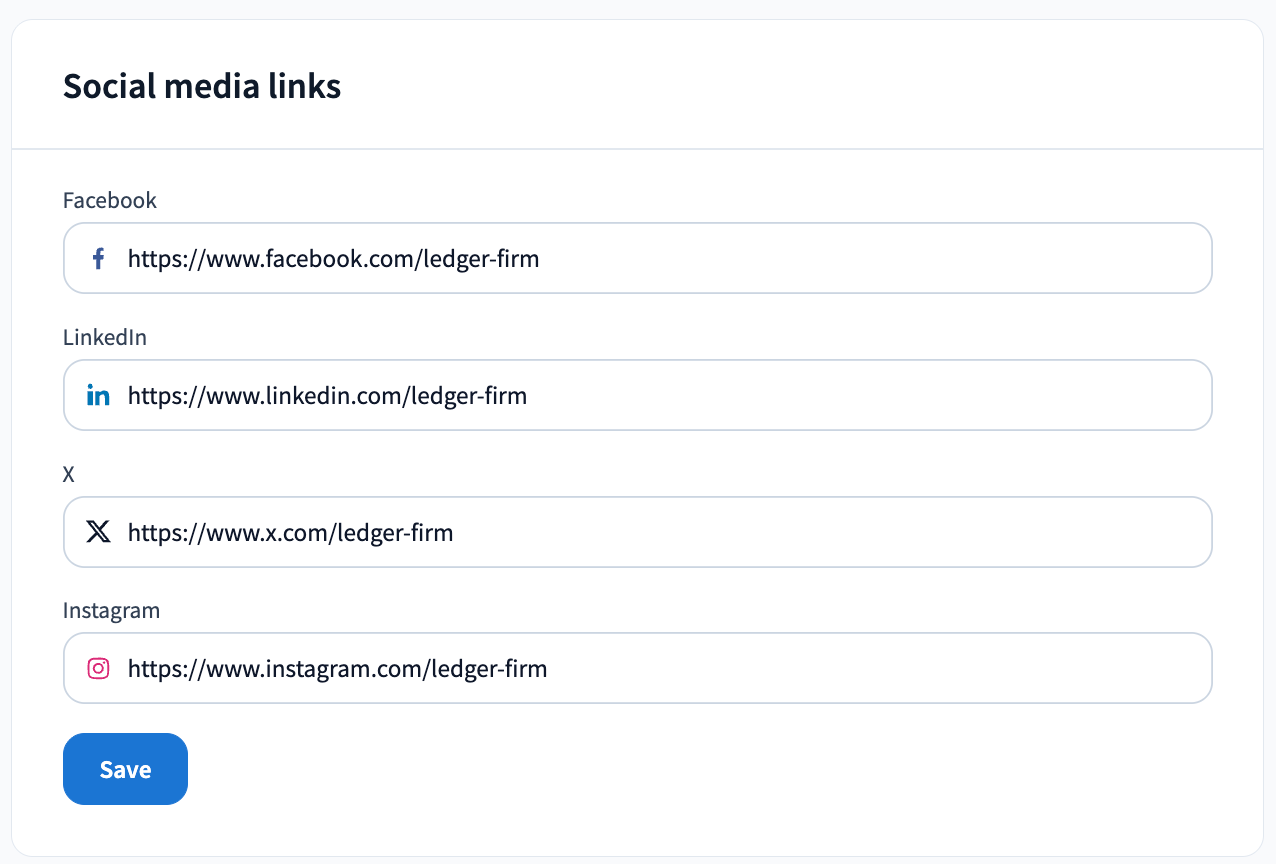Viewport: 1276px width, 864px height.
Task: Focus the Facebook URL input field
Action: pyautogui.click(x=638, y=258)
